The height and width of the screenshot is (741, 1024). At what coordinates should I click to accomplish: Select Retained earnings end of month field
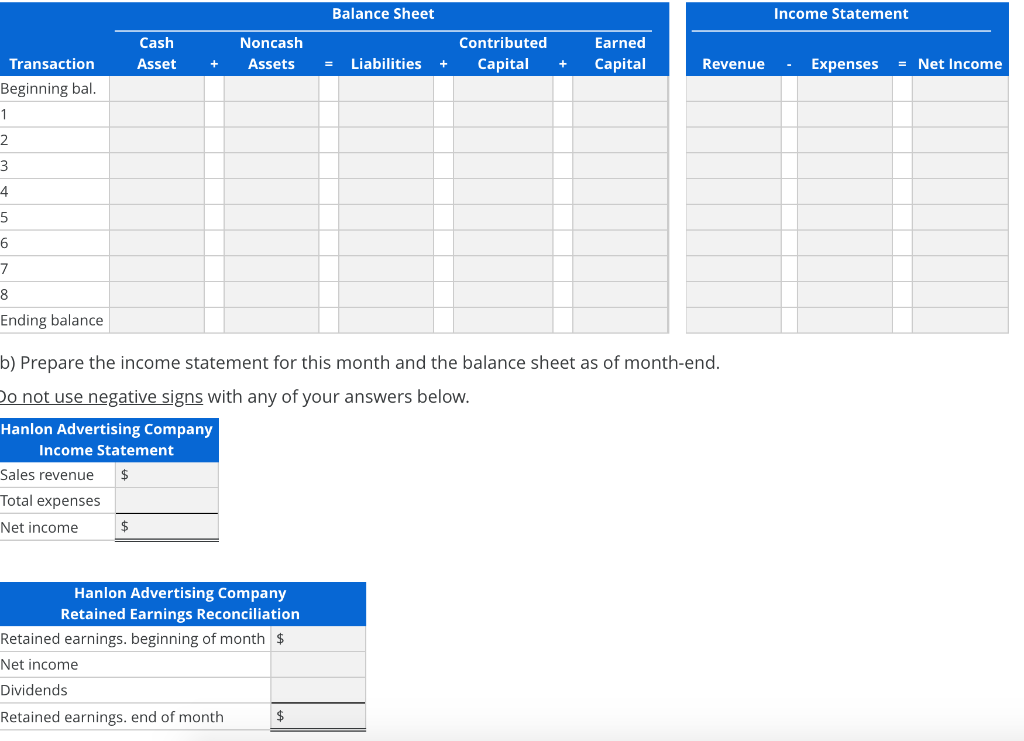(318, 716)
